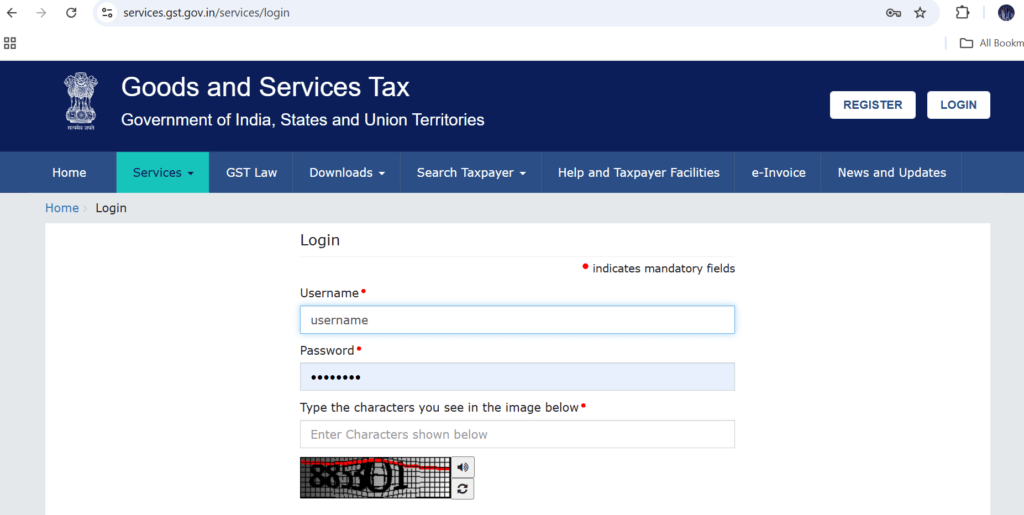Select the Government of India emblem logo

pyautogui.click(x=80, y=102)
